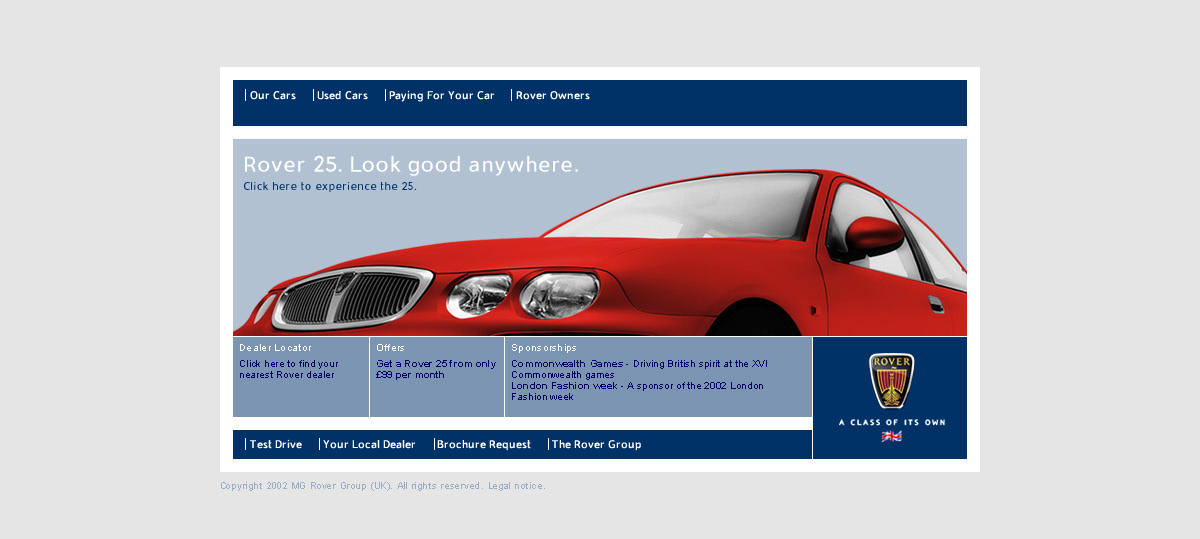Image resolution: width=1200 pixels, height=539 pixels.
Task: Open the Our Cars menu
Action: click(x=272, y=96)
